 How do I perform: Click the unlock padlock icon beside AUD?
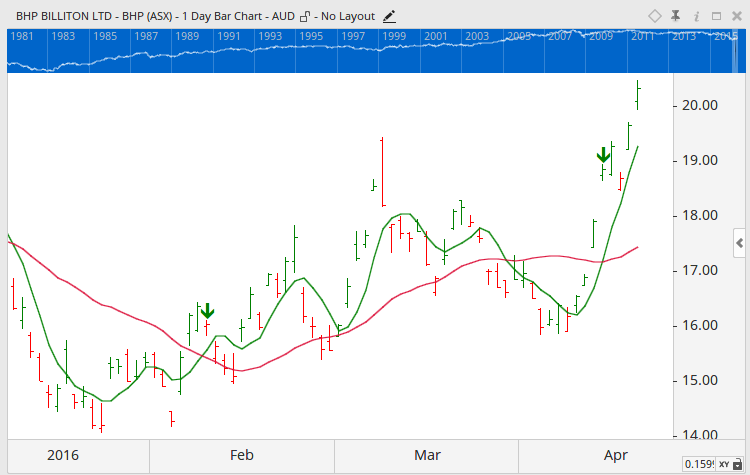305,17
